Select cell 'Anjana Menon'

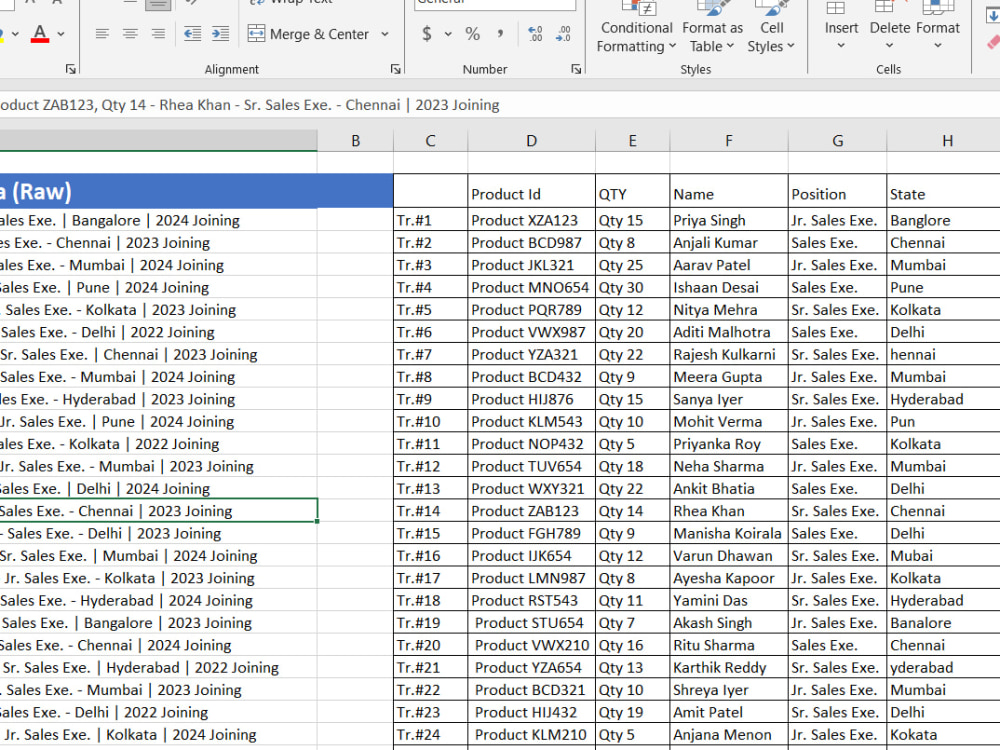coord(728,735)
